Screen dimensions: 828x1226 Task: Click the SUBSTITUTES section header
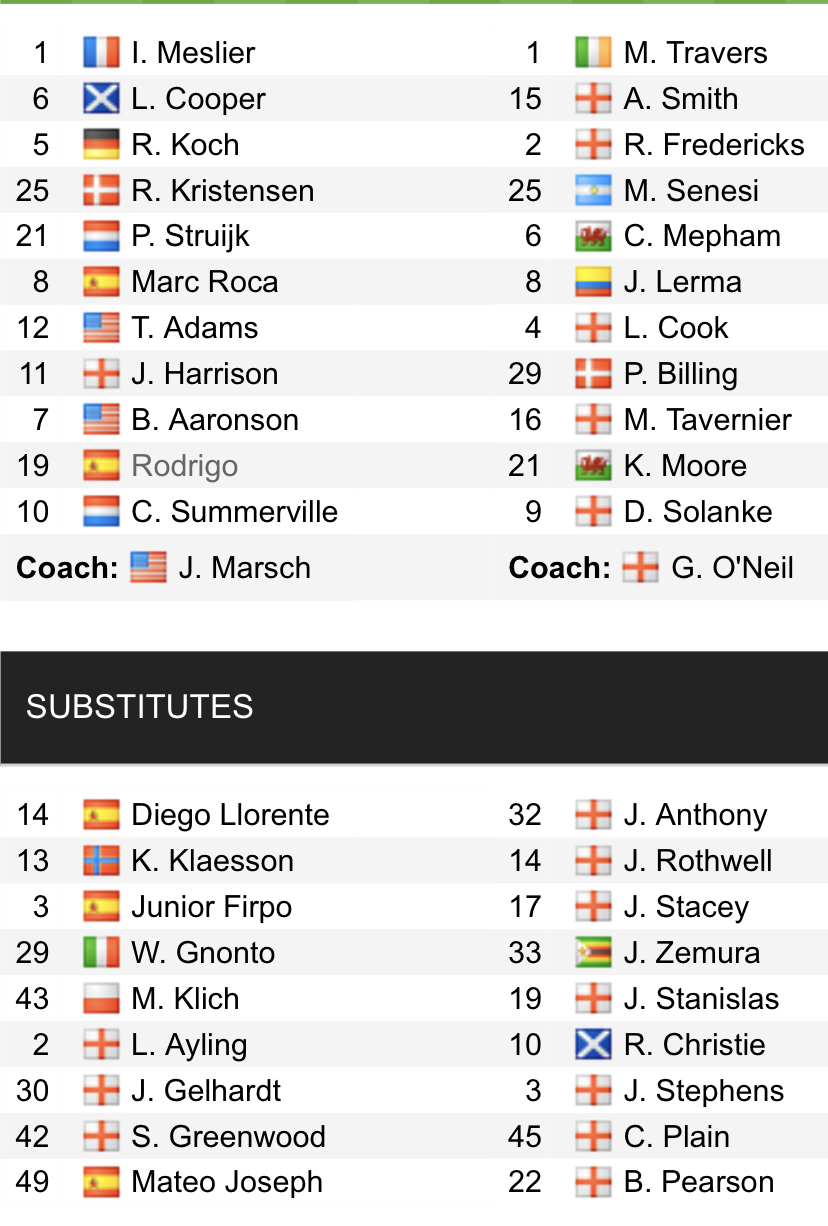click(140, 707)
